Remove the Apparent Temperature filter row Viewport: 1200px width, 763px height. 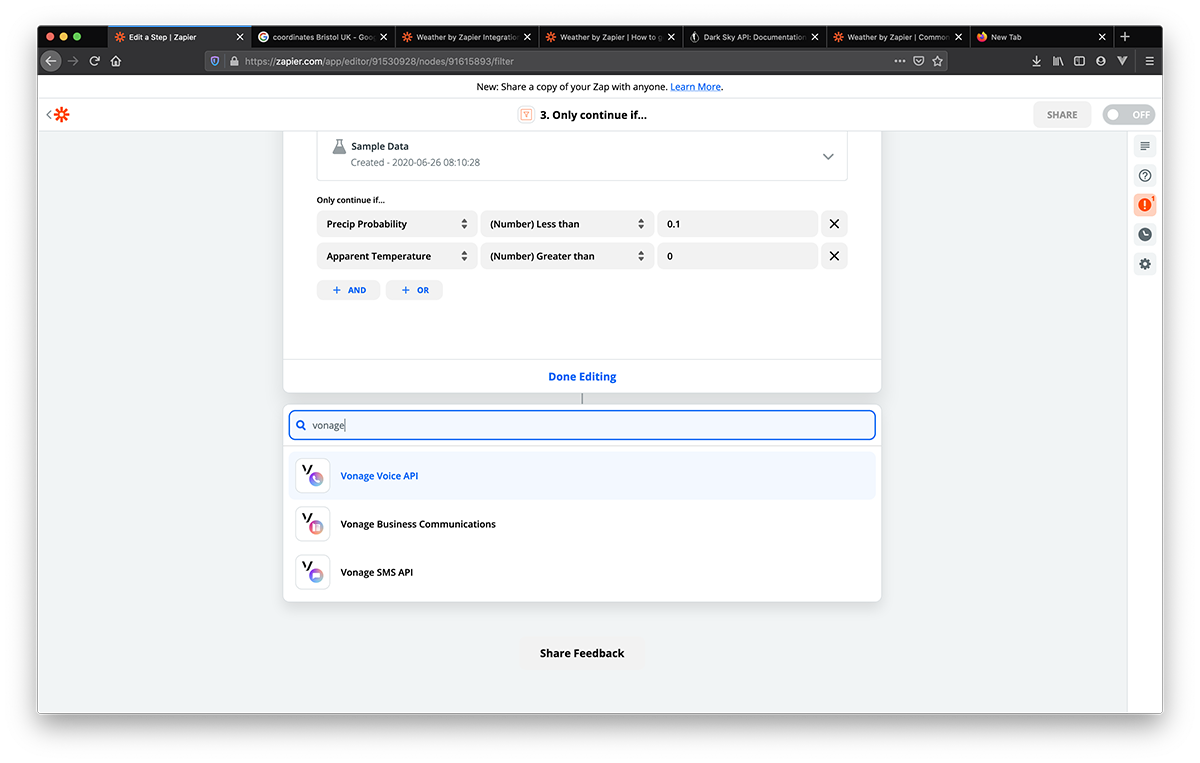pos(834,256)
